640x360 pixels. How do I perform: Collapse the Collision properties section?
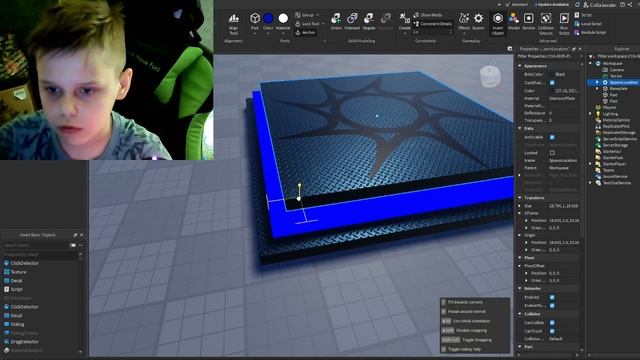click(x=520, y=314)
